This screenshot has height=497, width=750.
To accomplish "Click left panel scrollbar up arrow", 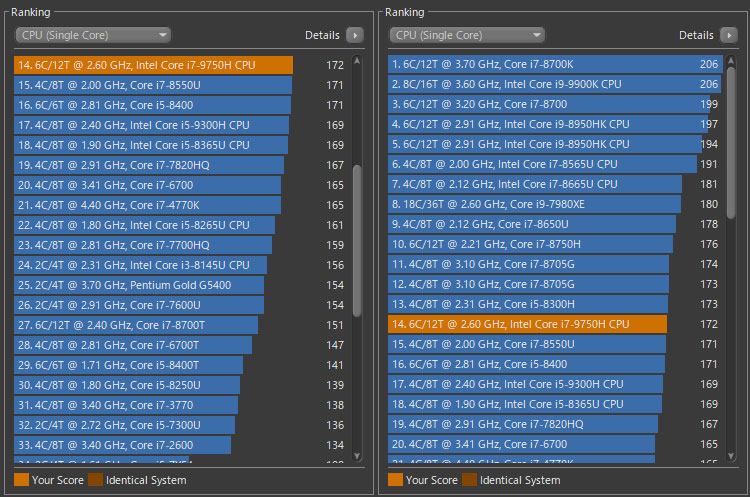I will pyautogui.click(x=357, y=60).
